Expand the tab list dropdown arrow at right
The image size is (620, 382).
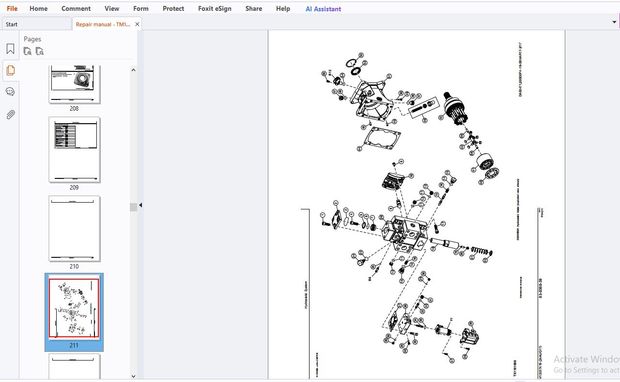tap(614, 22)
